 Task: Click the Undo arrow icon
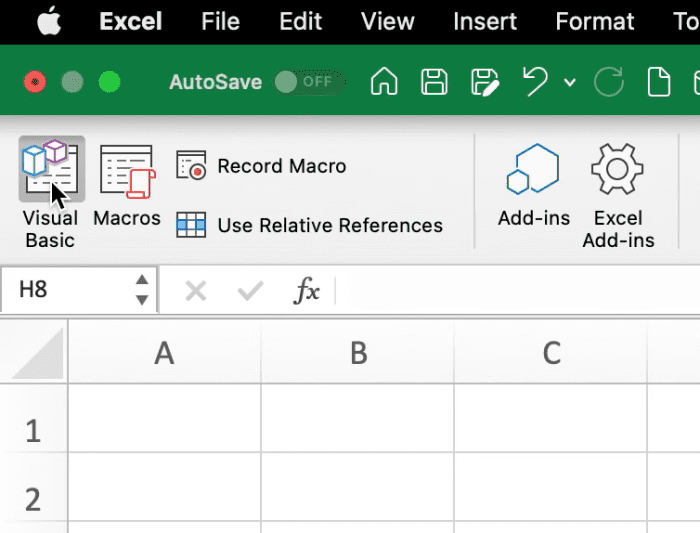[x=536, y=82]
